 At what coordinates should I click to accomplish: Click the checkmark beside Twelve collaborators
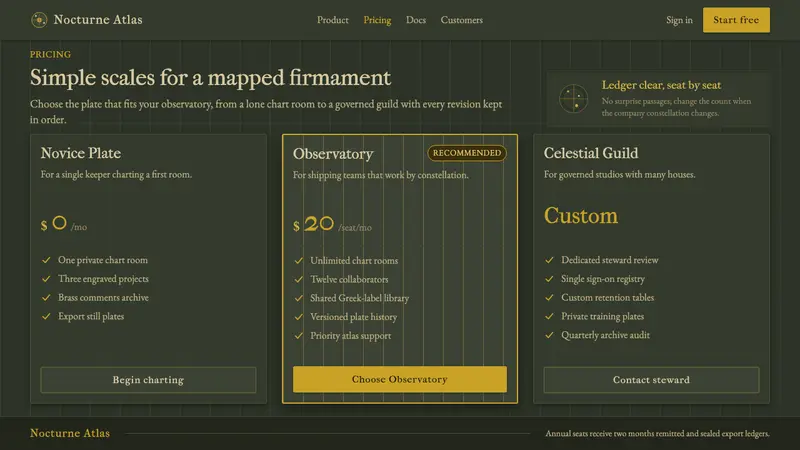(x=298, y=280)
